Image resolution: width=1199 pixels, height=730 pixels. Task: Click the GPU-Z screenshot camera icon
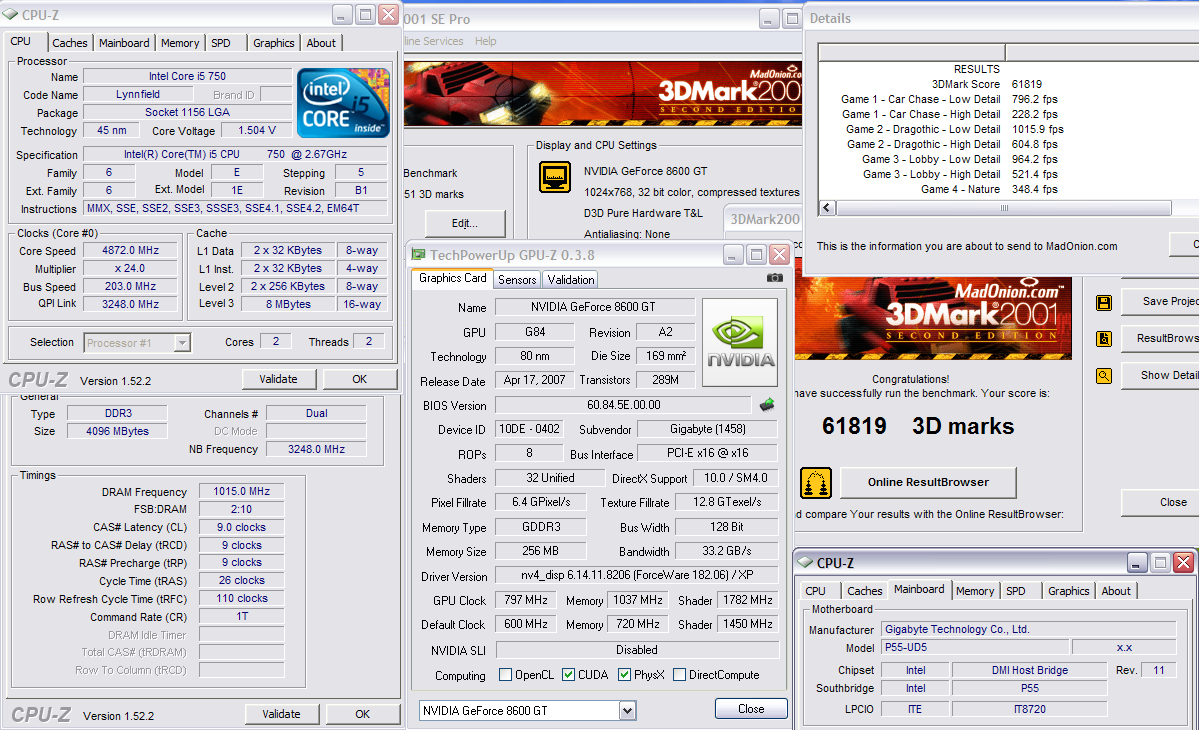tap(775, 278)
